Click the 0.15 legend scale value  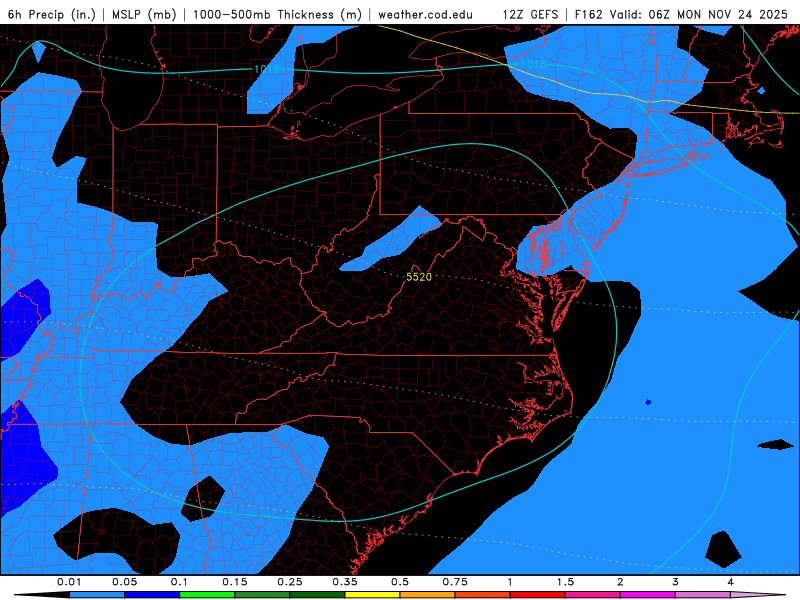tap(235, 582)
